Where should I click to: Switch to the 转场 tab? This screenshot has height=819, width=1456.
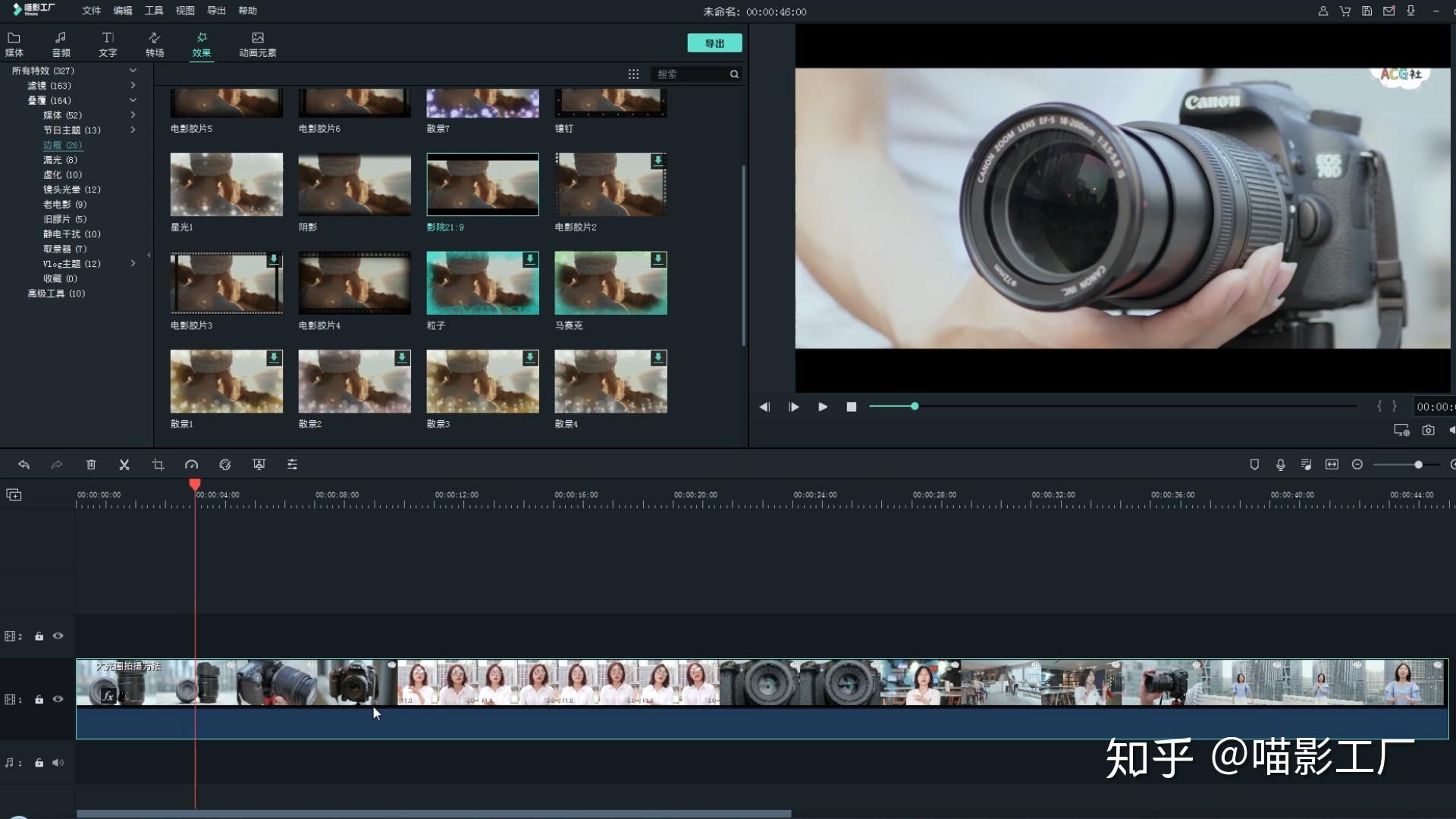click(155, 45)
